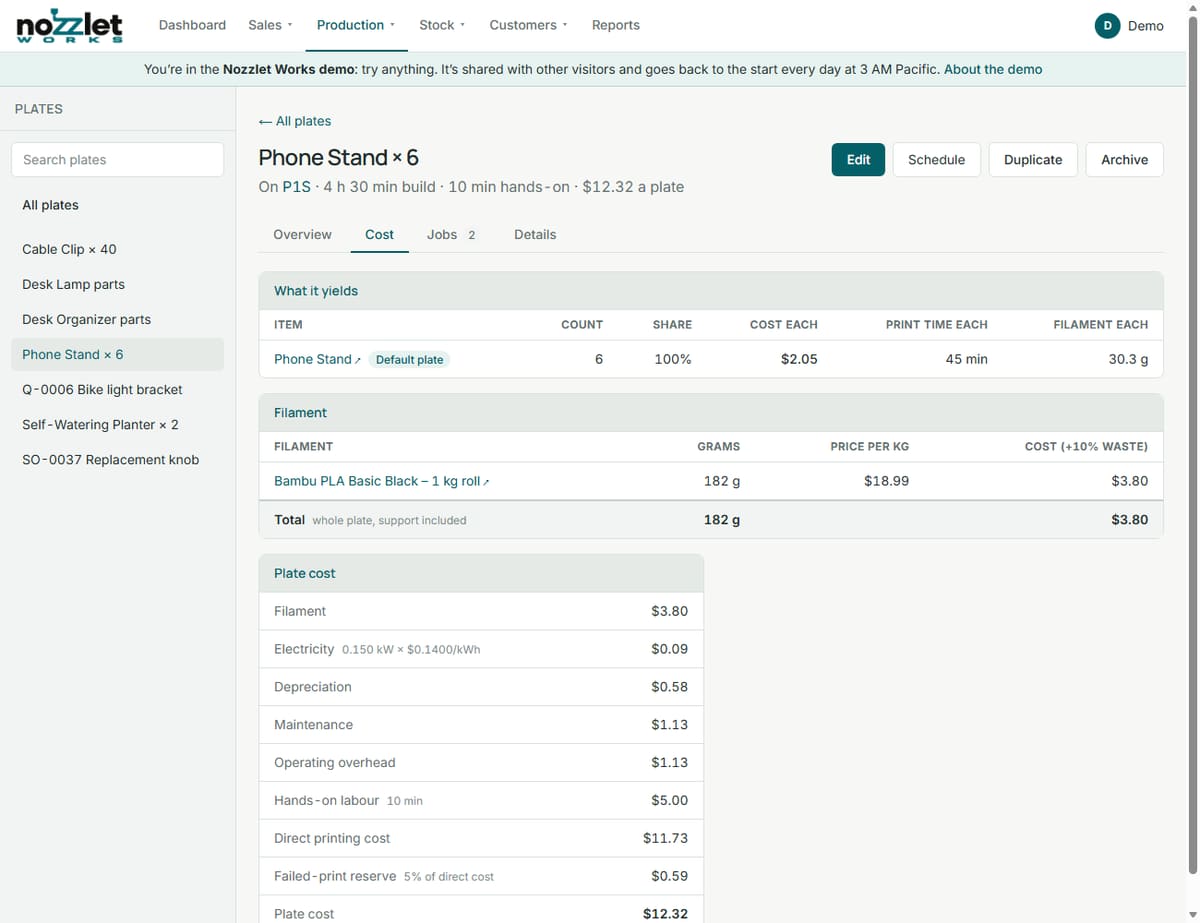Click the Hands-on labour row label

point(326,800)
